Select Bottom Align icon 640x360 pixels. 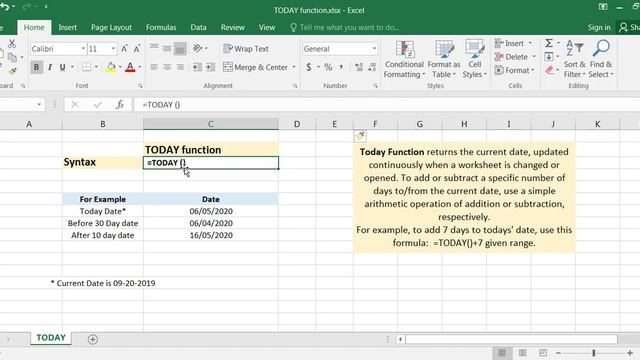(180, 49)
